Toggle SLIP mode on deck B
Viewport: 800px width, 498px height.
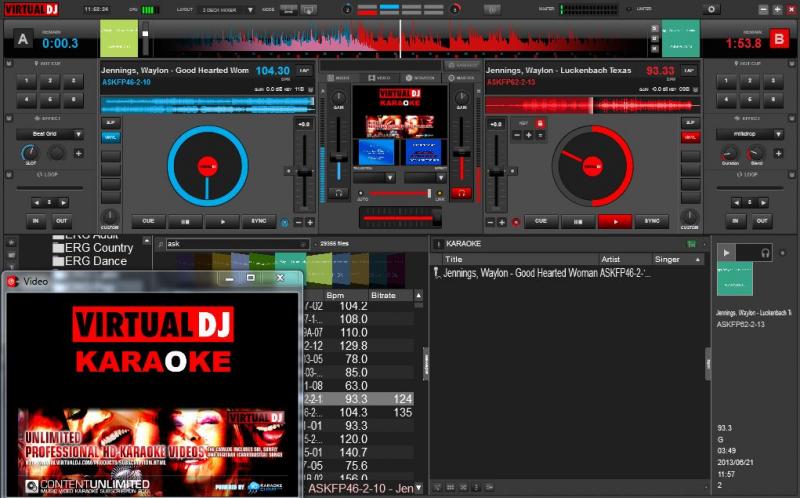(x=690, y=123)
